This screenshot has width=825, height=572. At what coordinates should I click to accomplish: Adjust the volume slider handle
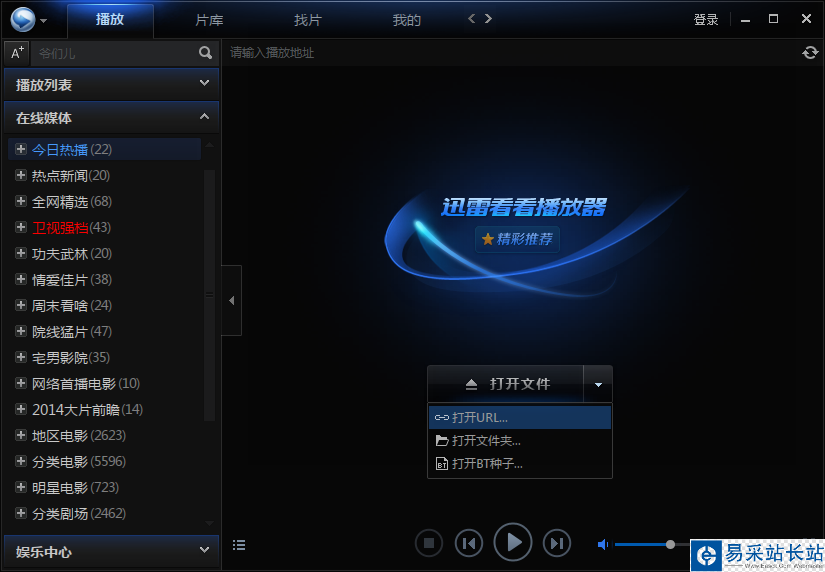(670, 545)
